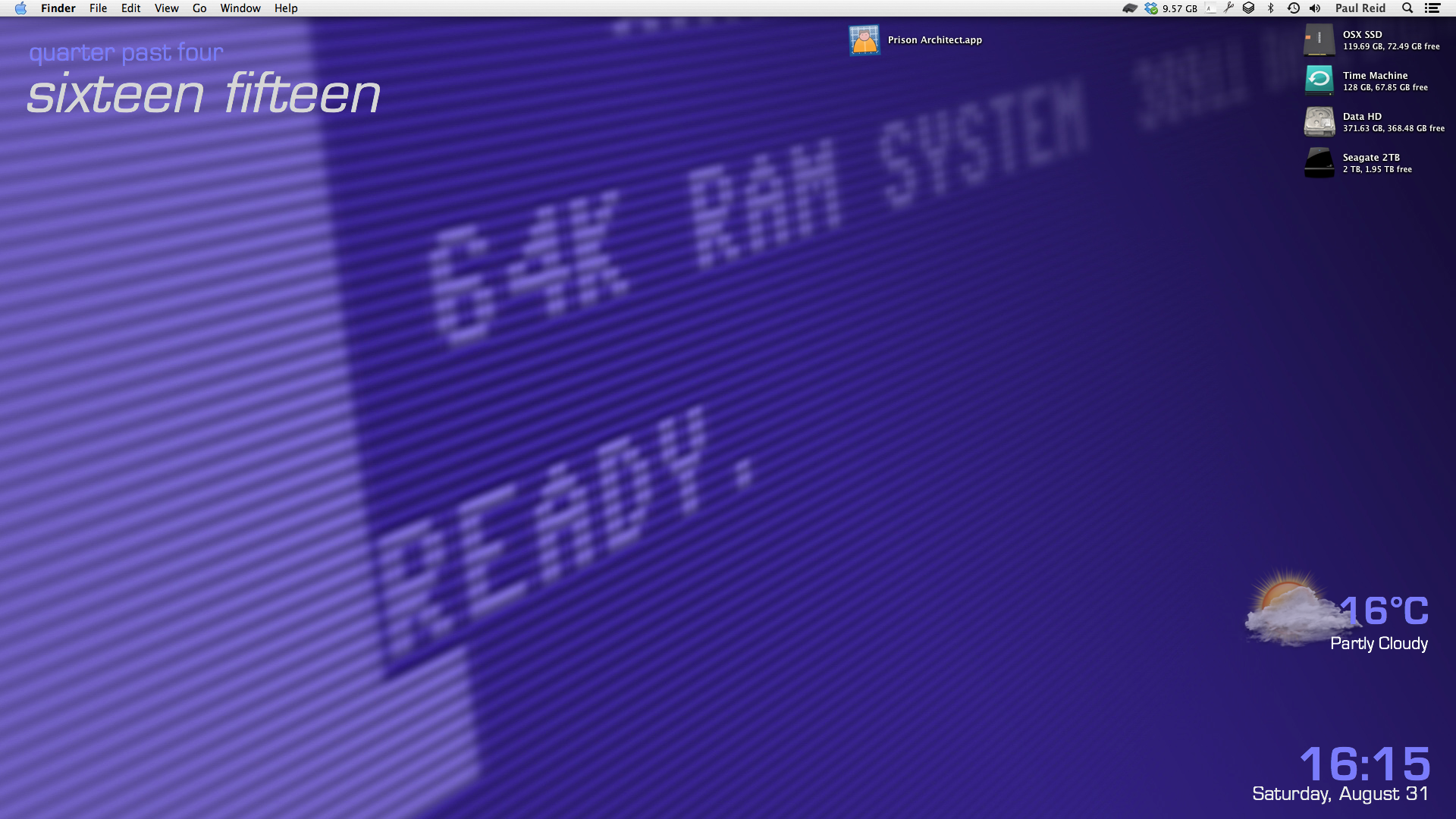Open the Edit menu
The width and height of the screenshot is (1456, 819).
131,8
